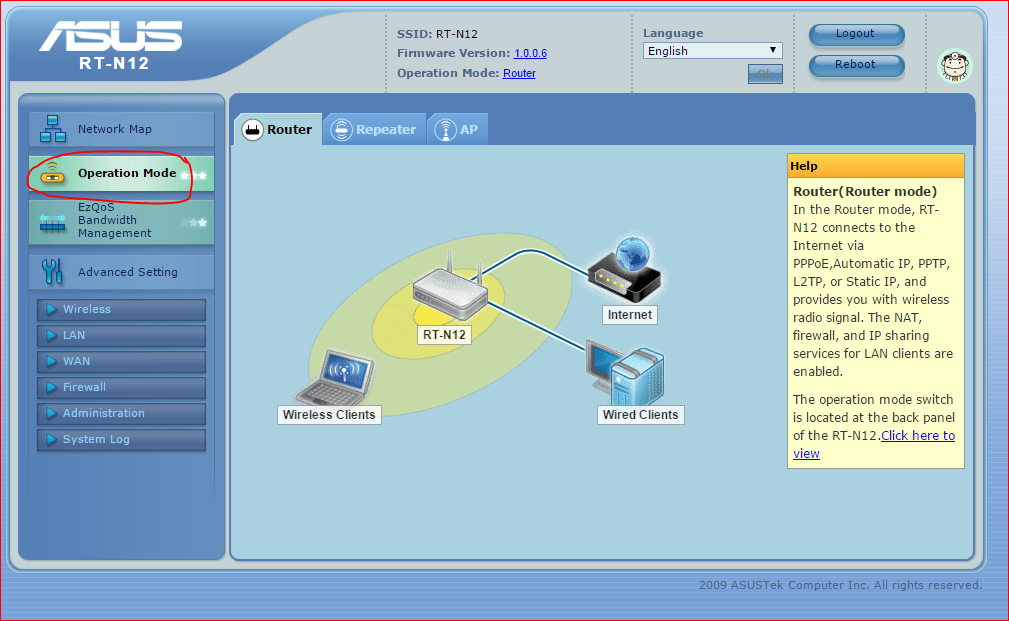Click the Router operation mode link
This screenshot has height=621, width=1009.
click(x=519, y=73)
